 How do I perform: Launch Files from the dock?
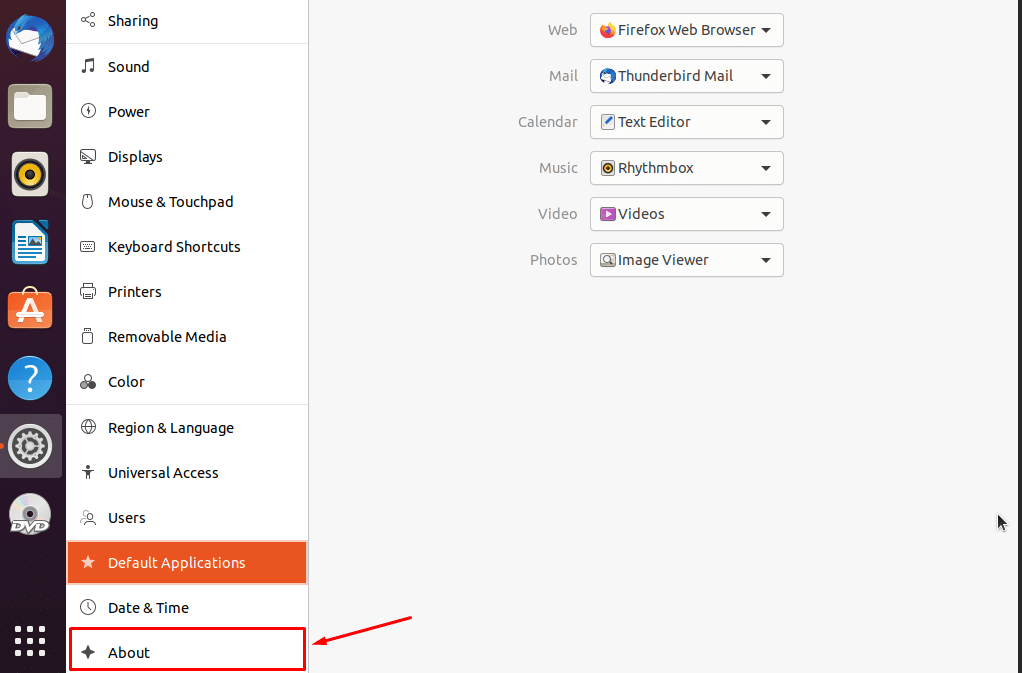click(30, 106)
